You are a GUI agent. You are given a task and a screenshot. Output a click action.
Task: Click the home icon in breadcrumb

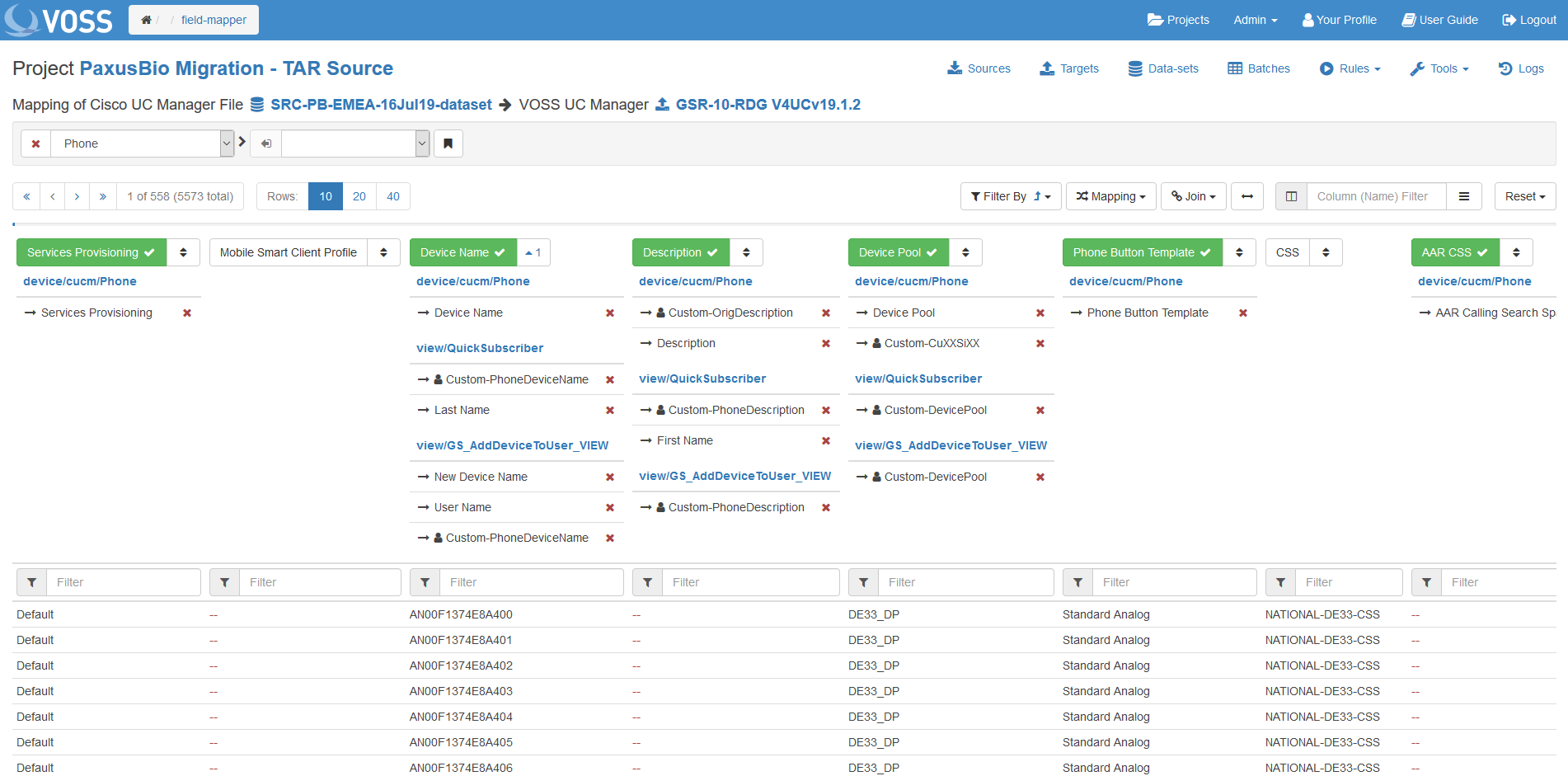146,20
